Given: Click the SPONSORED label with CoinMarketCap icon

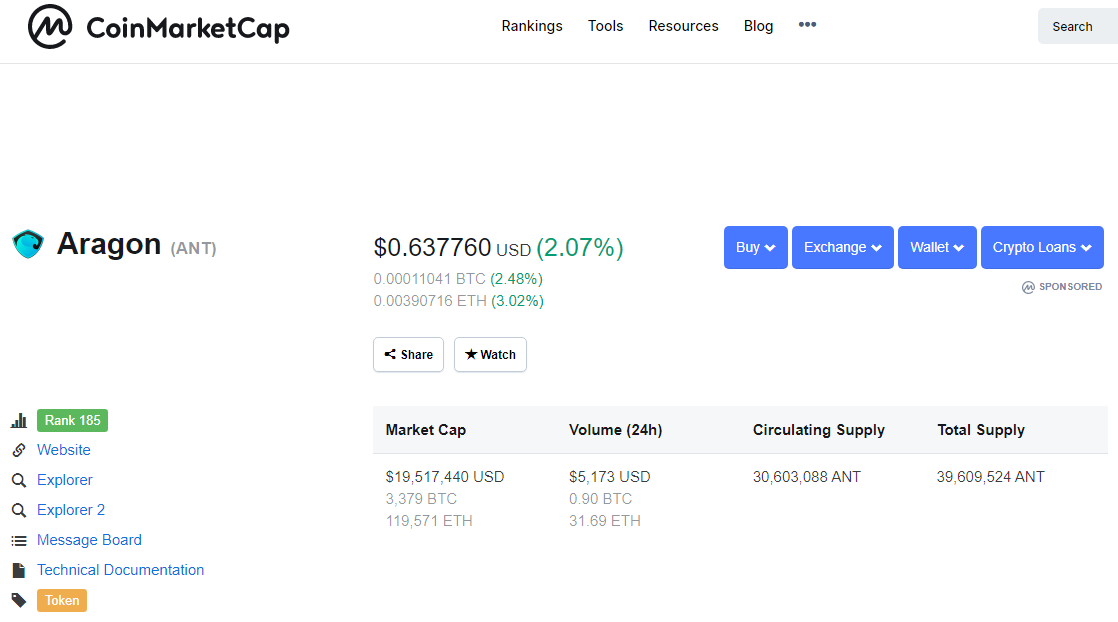Looking at the screenshot, I should 1062,287.
